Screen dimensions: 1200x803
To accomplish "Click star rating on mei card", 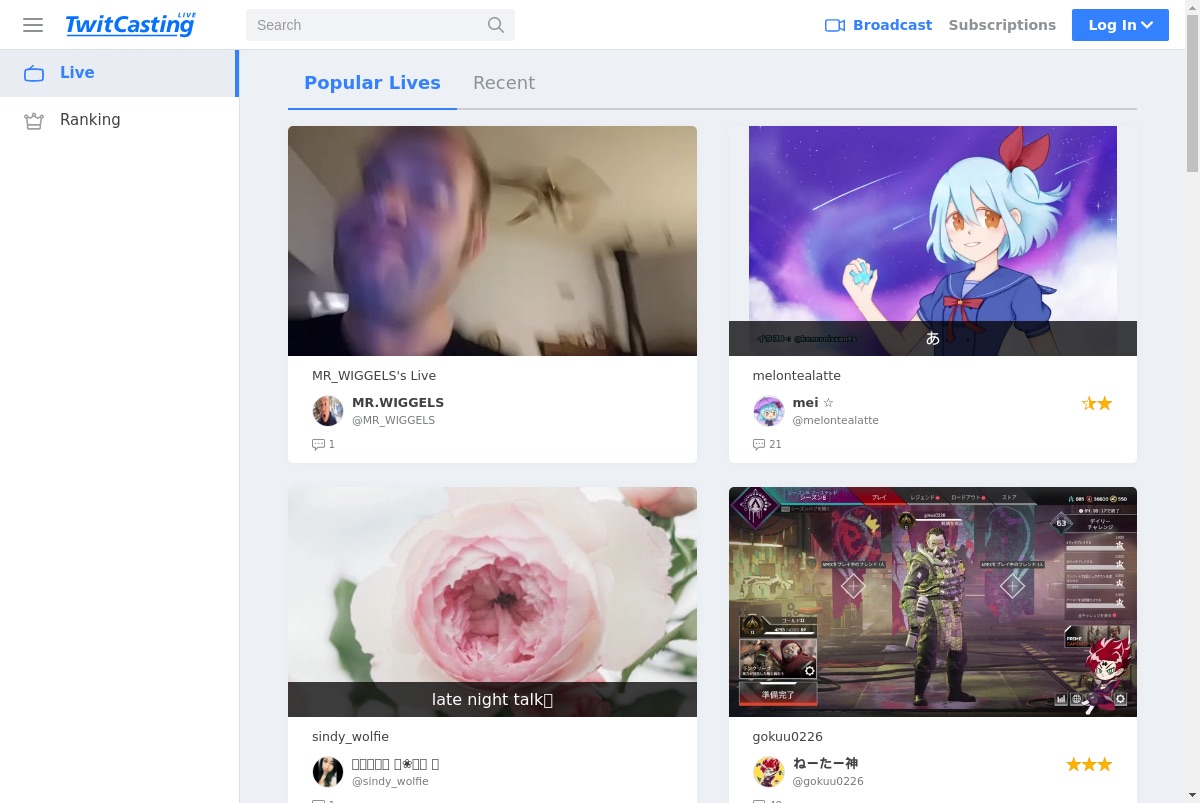I will pos(1097,404).
